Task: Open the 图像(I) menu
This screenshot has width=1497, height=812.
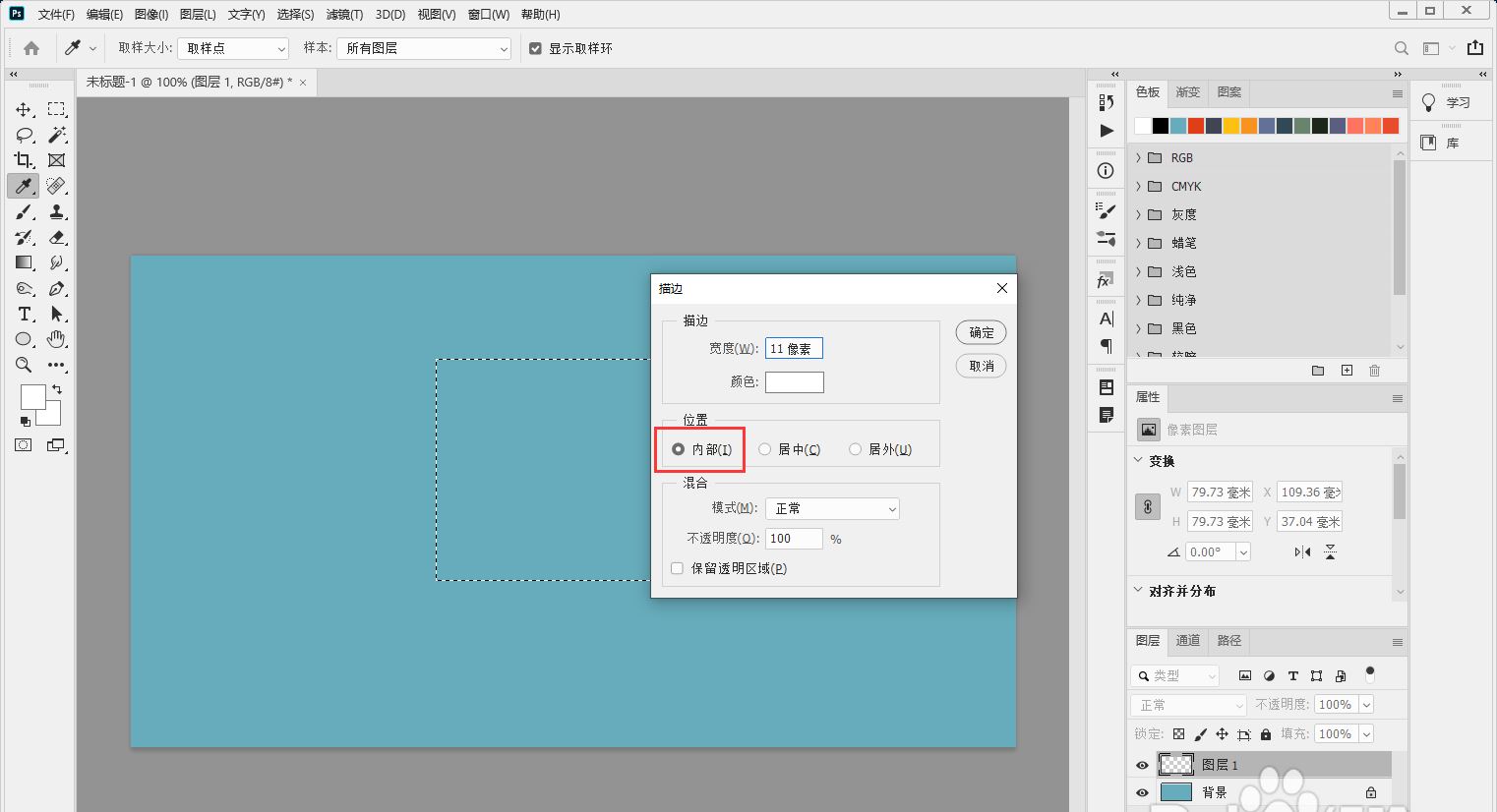Action: point(151,15)
